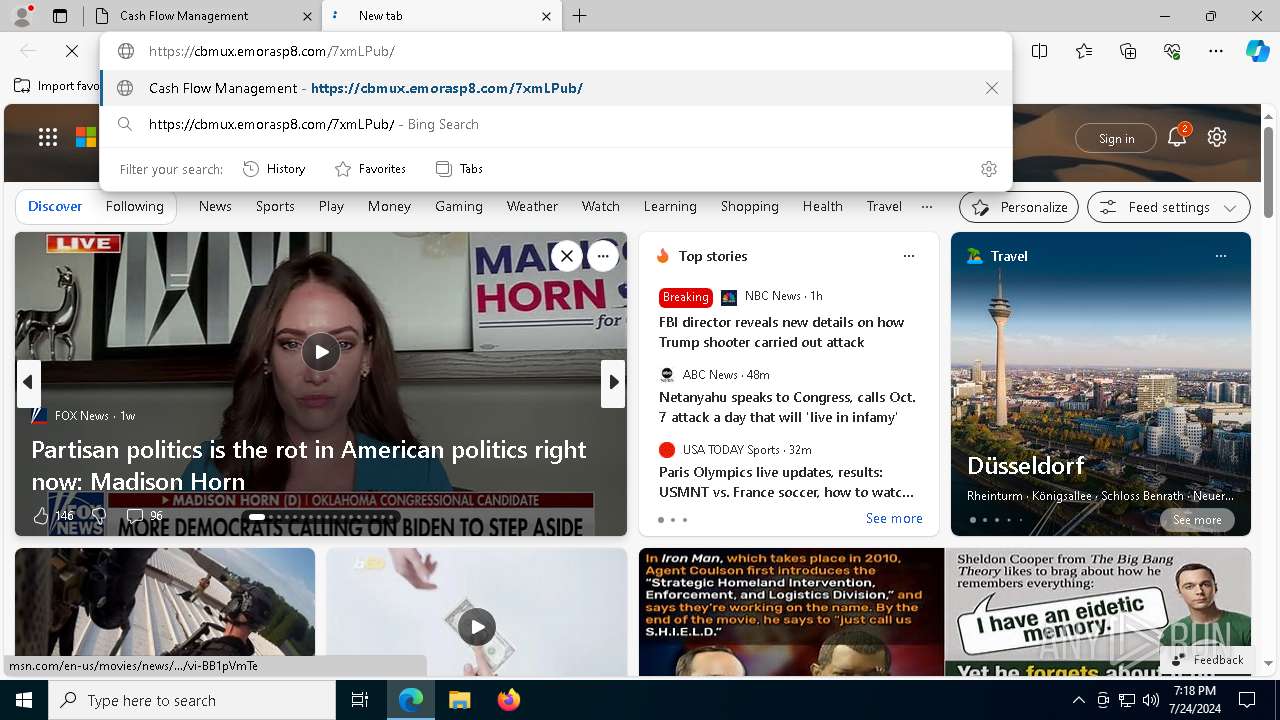Viewport: 1280px width, 720px height.
Task: Open Settings and more ellipsis menu
Action: [x=1216, y=51]
